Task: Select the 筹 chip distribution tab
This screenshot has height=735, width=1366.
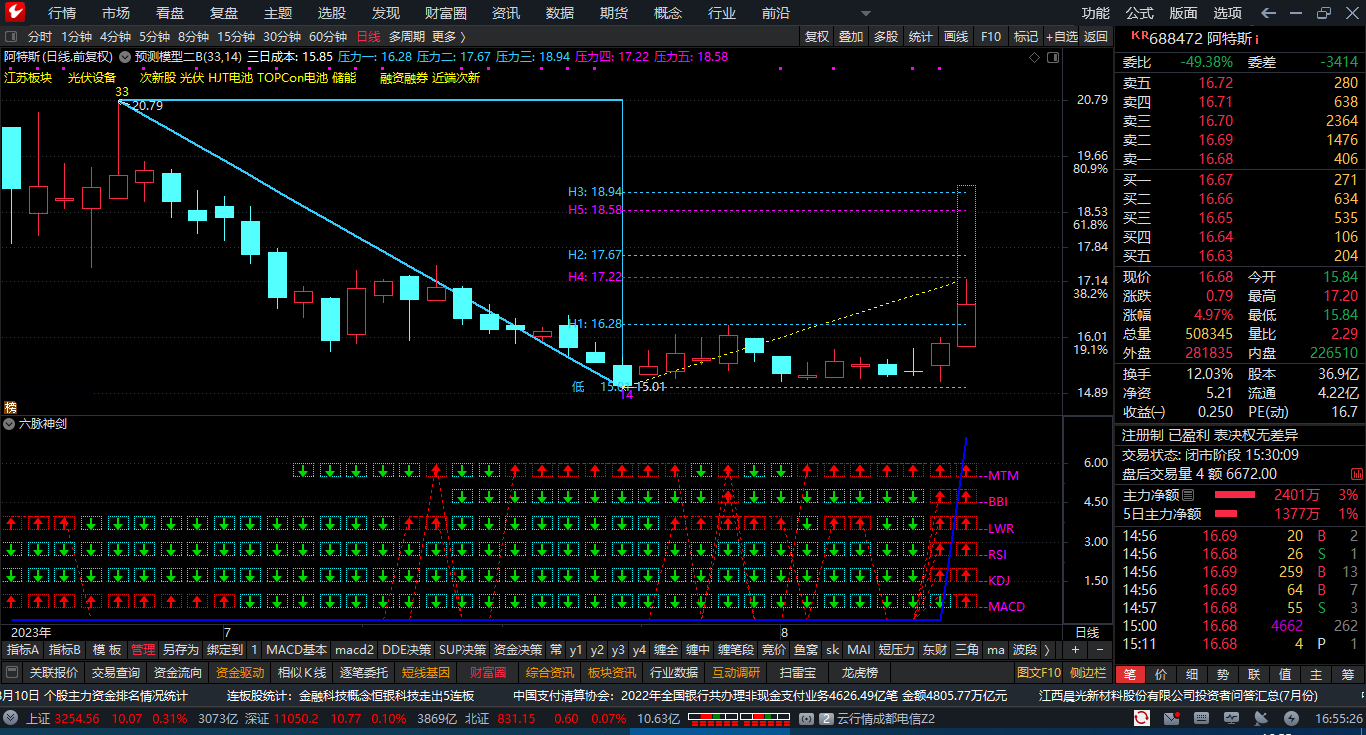Action: pyautogui.click(x=1347, y=674)
